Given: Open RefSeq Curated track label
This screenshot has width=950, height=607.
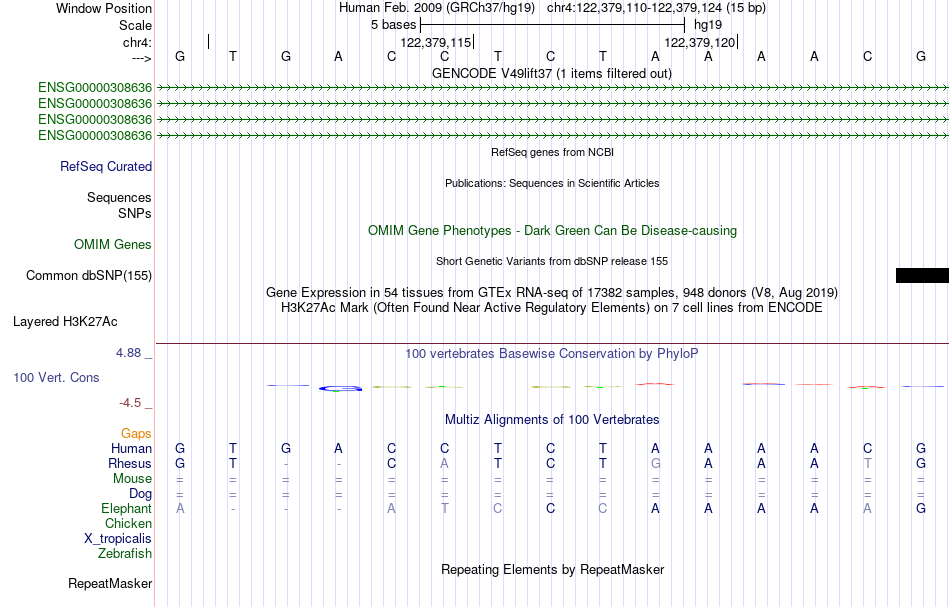Looking at the screenshot, I should [106, 167].
